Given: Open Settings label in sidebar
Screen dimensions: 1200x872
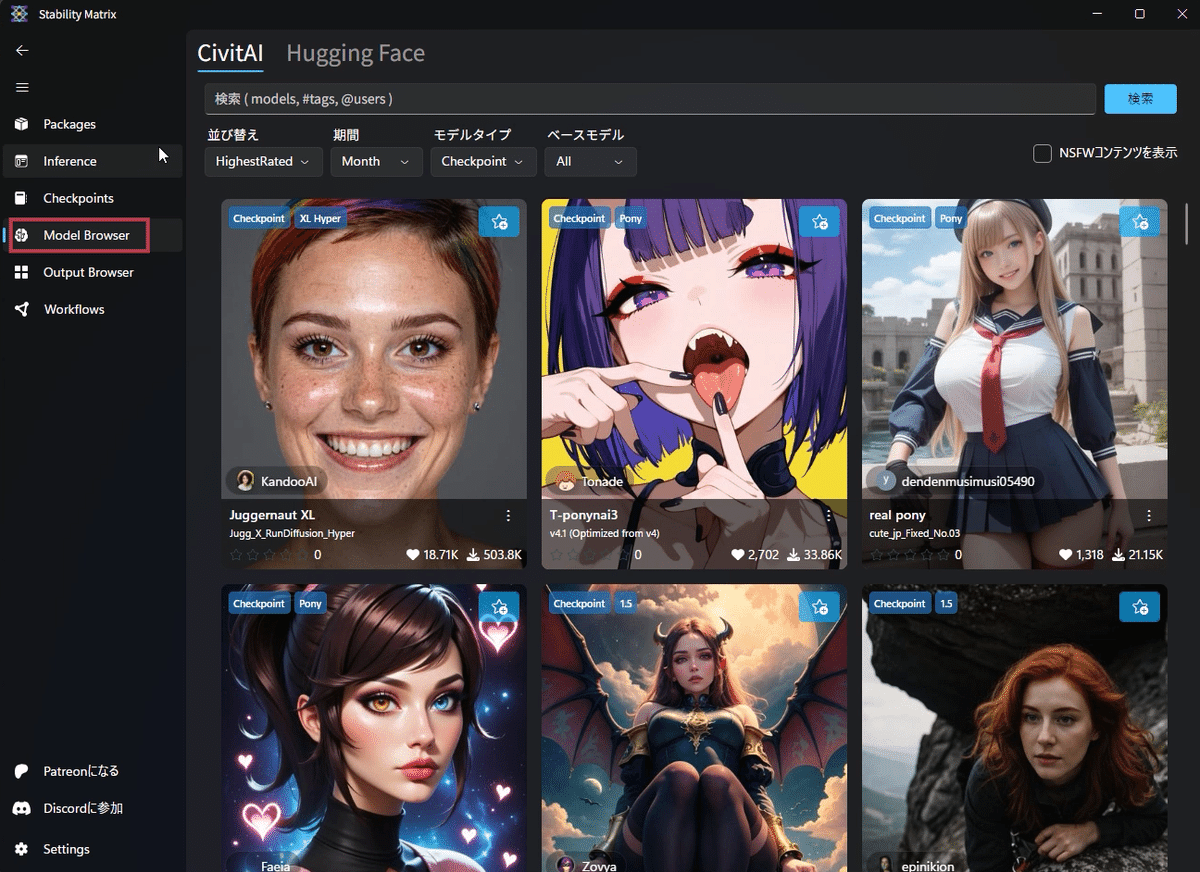Looking at the screenshot, I should pos(66,849).
